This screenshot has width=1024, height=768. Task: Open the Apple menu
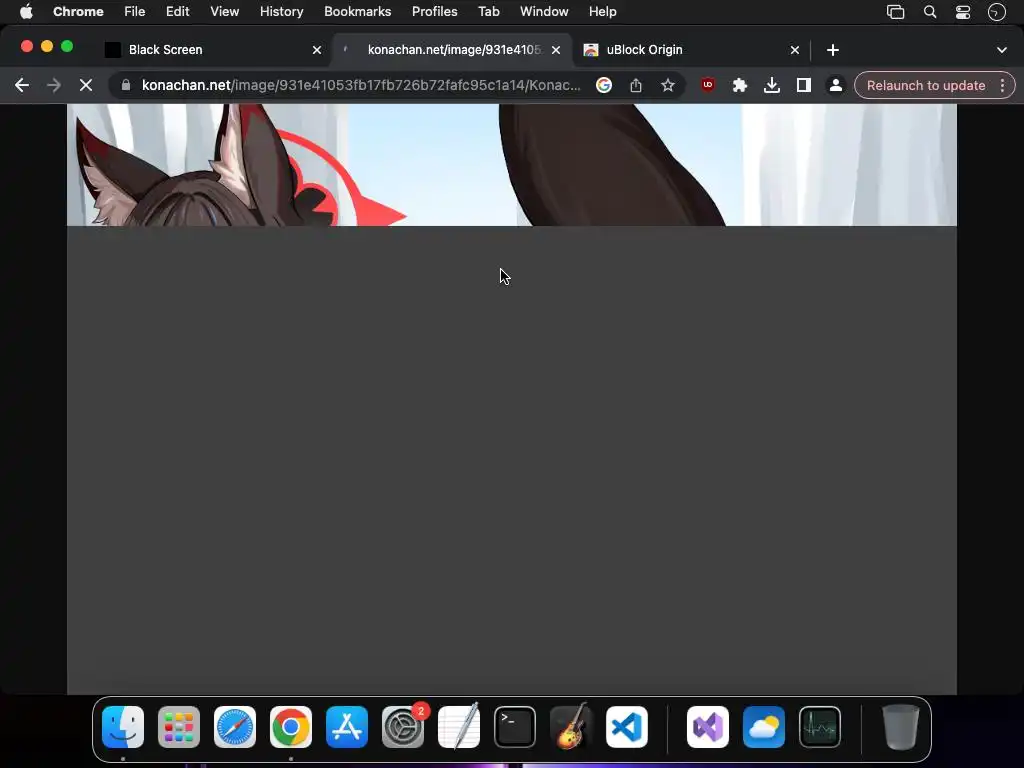click(x=26, y=12)
